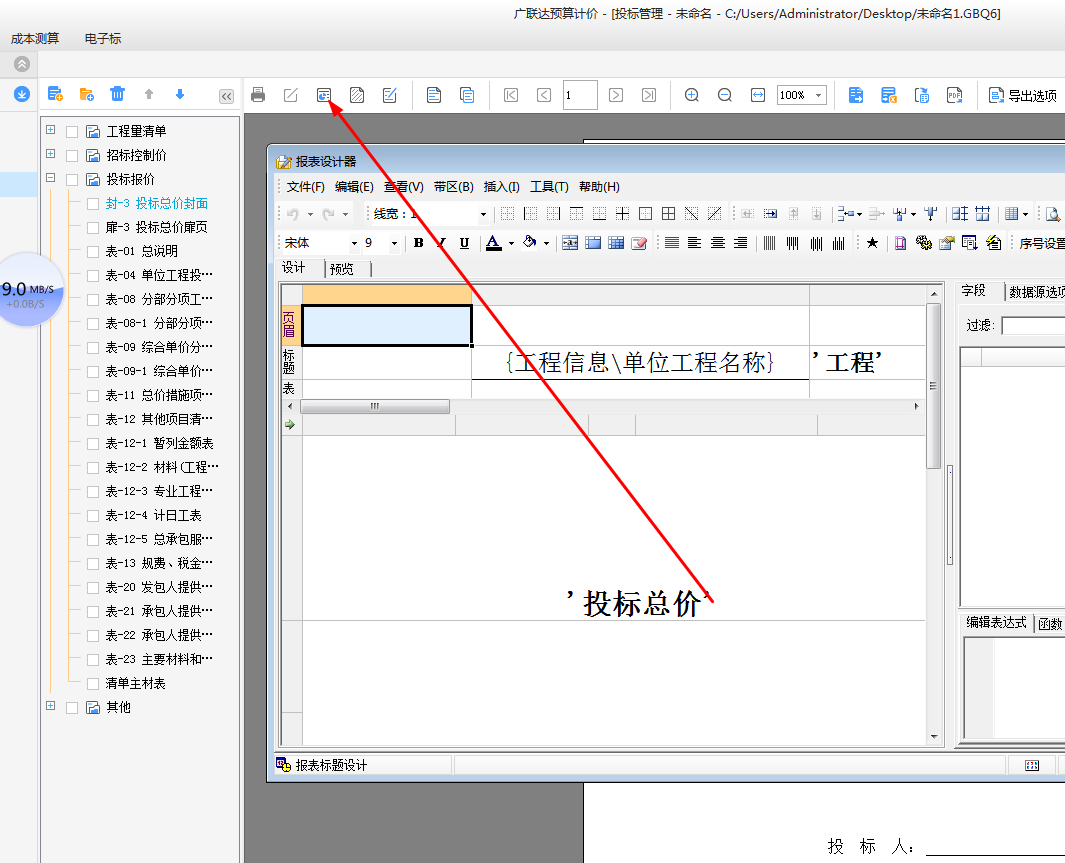Click the fit width icon

coord(758,95)
